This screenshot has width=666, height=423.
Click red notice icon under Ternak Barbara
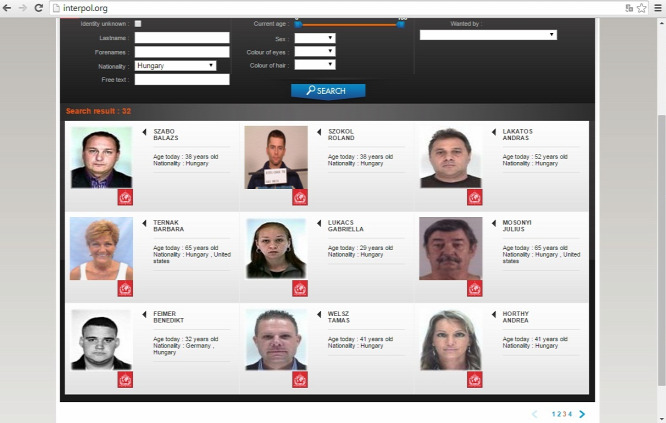(125, 289)
